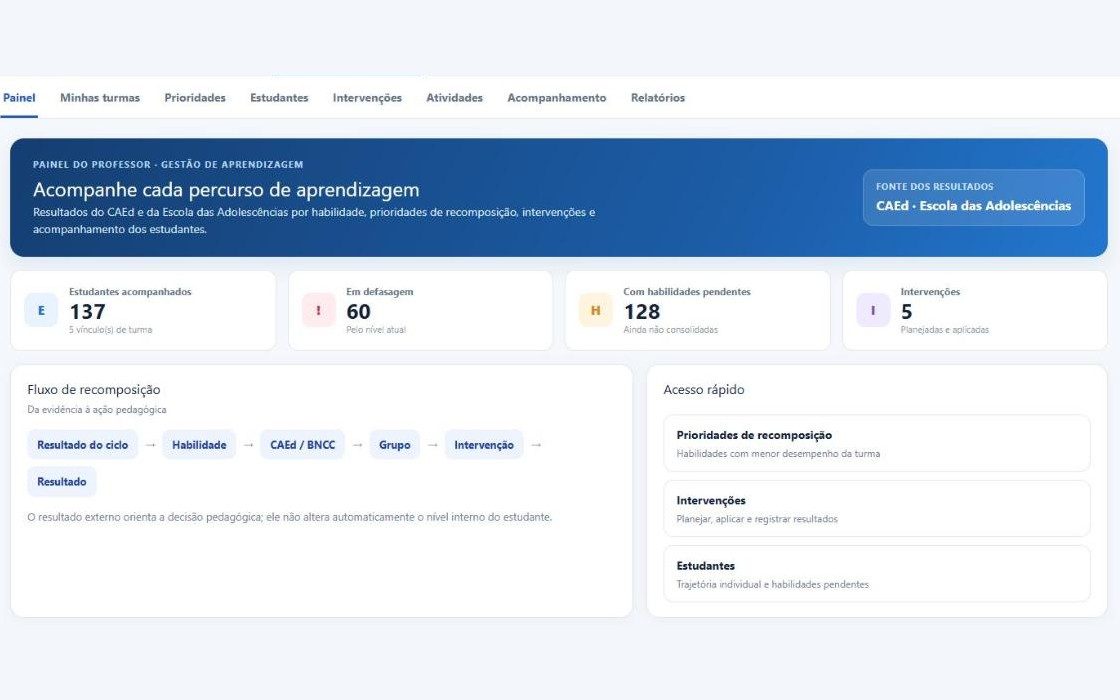Screen dimensions: 1120x700
Task: Click the Habilidade flow chip
Action: (199, 444)
